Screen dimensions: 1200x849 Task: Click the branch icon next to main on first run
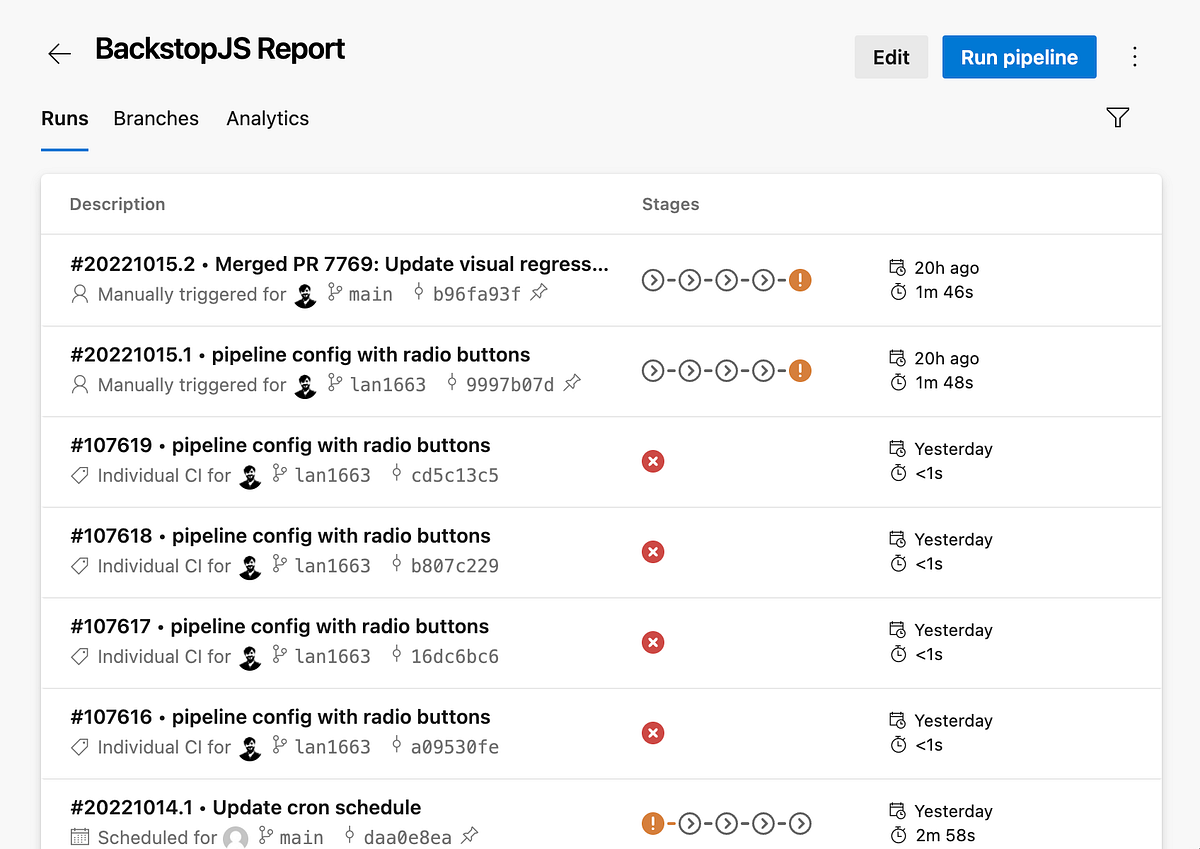[334, 294]
